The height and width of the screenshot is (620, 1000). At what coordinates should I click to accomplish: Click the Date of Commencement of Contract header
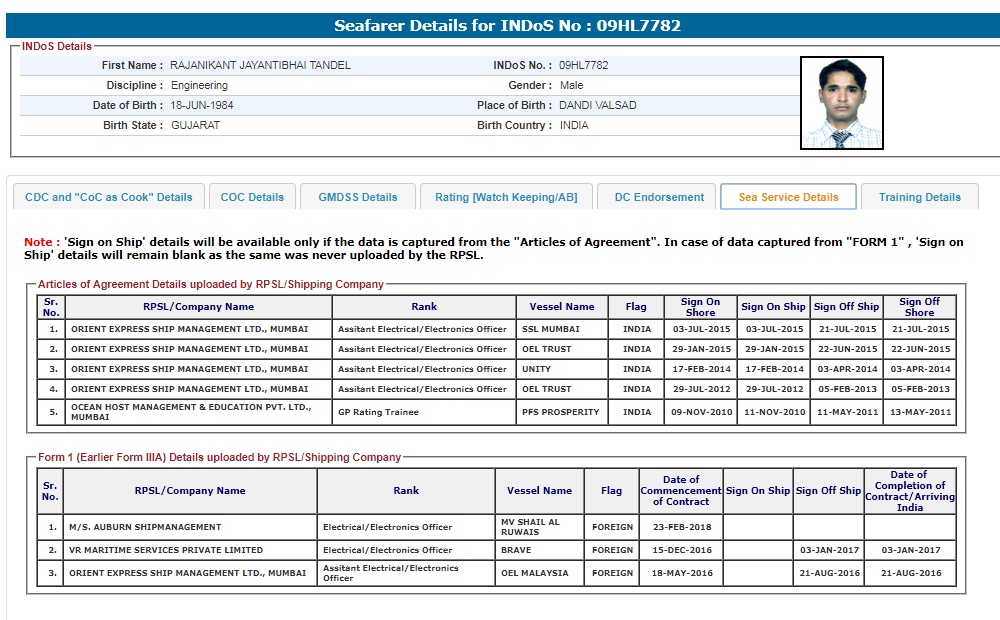pyautogui.click(x=680, y=491)
